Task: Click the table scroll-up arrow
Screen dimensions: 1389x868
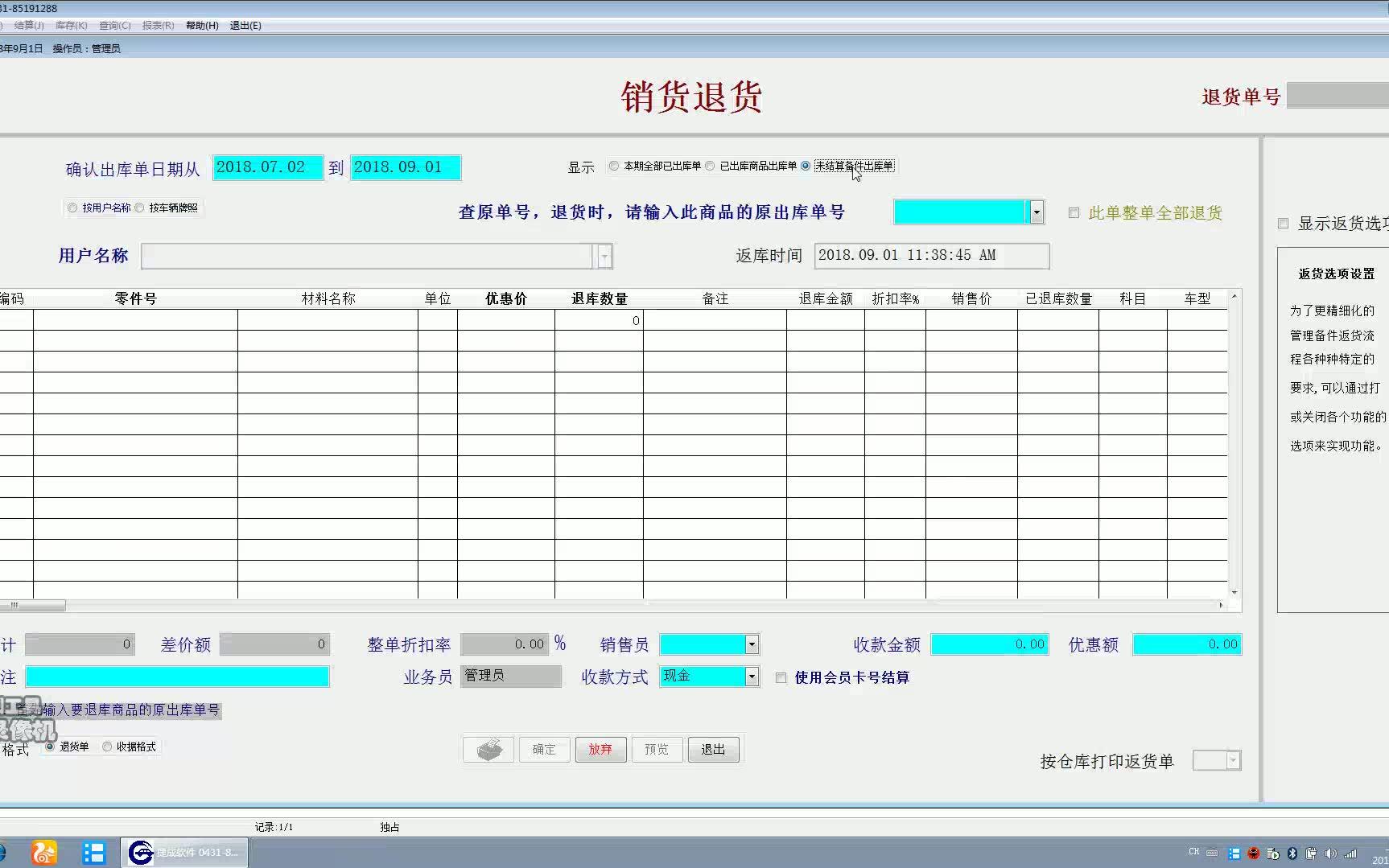Action: click(x=1234, y=297)
